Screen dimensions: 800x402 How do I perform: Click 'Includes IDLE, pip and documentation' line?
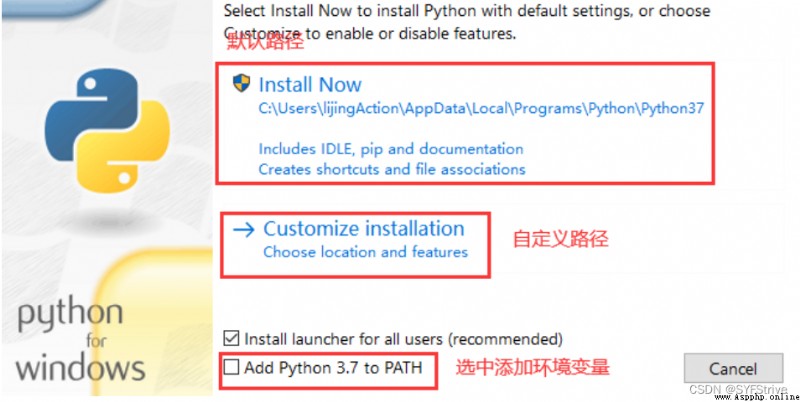tap(391, 149)
